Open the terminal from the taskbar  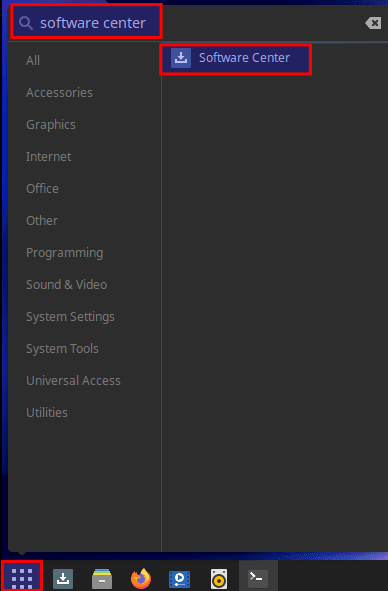coord(258,578)
